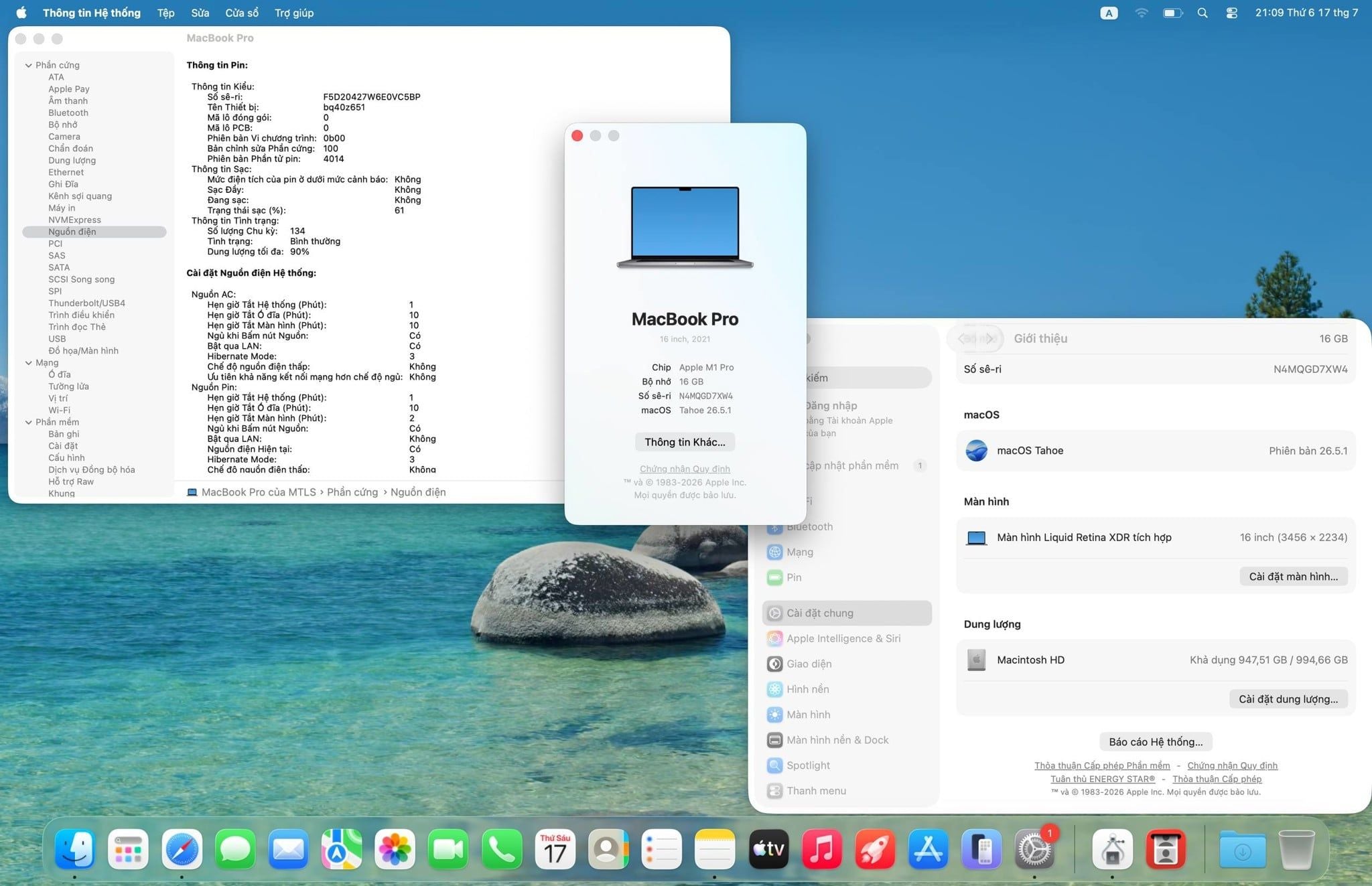Open Contacts from the Dock
This screenshot has height=886, width=1372.
(x=608, y=849)
